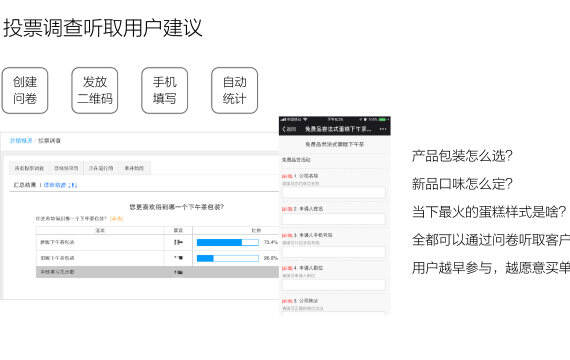570x360 pixels.
Task: Click the orange tag beside the survey question
Action: coord(117,219)
